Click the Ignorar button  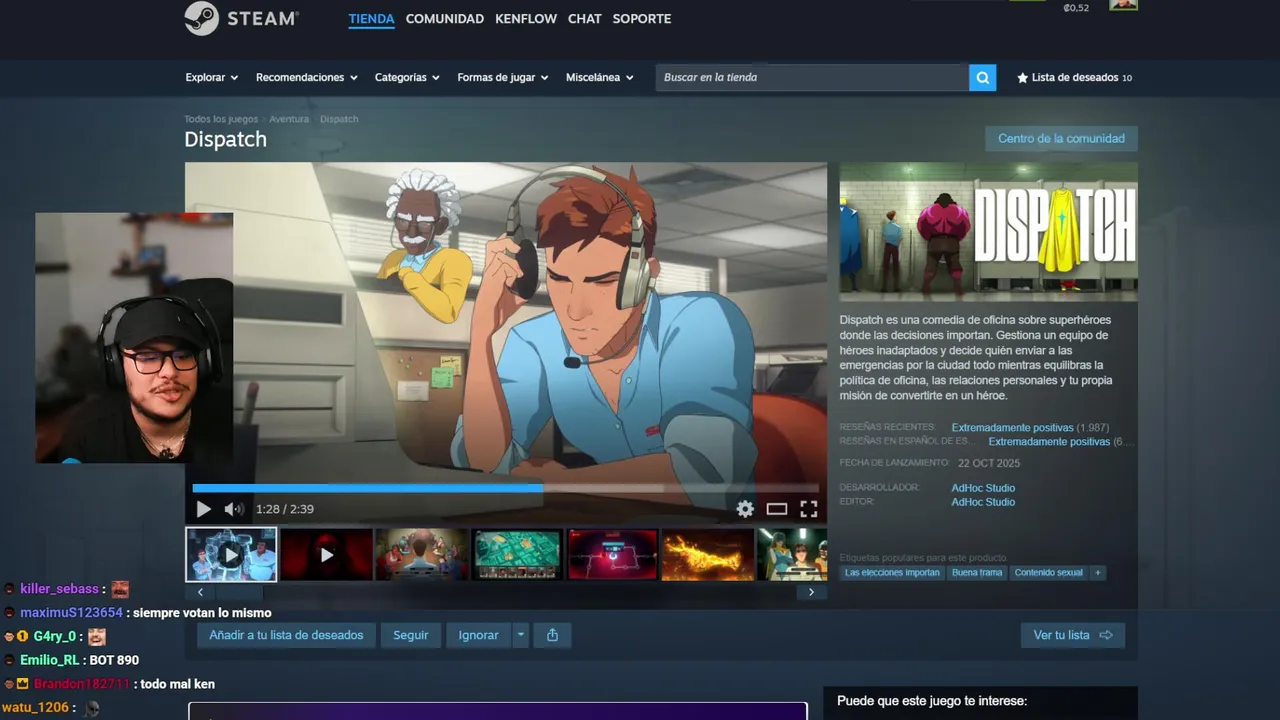[x=478, y=635]
